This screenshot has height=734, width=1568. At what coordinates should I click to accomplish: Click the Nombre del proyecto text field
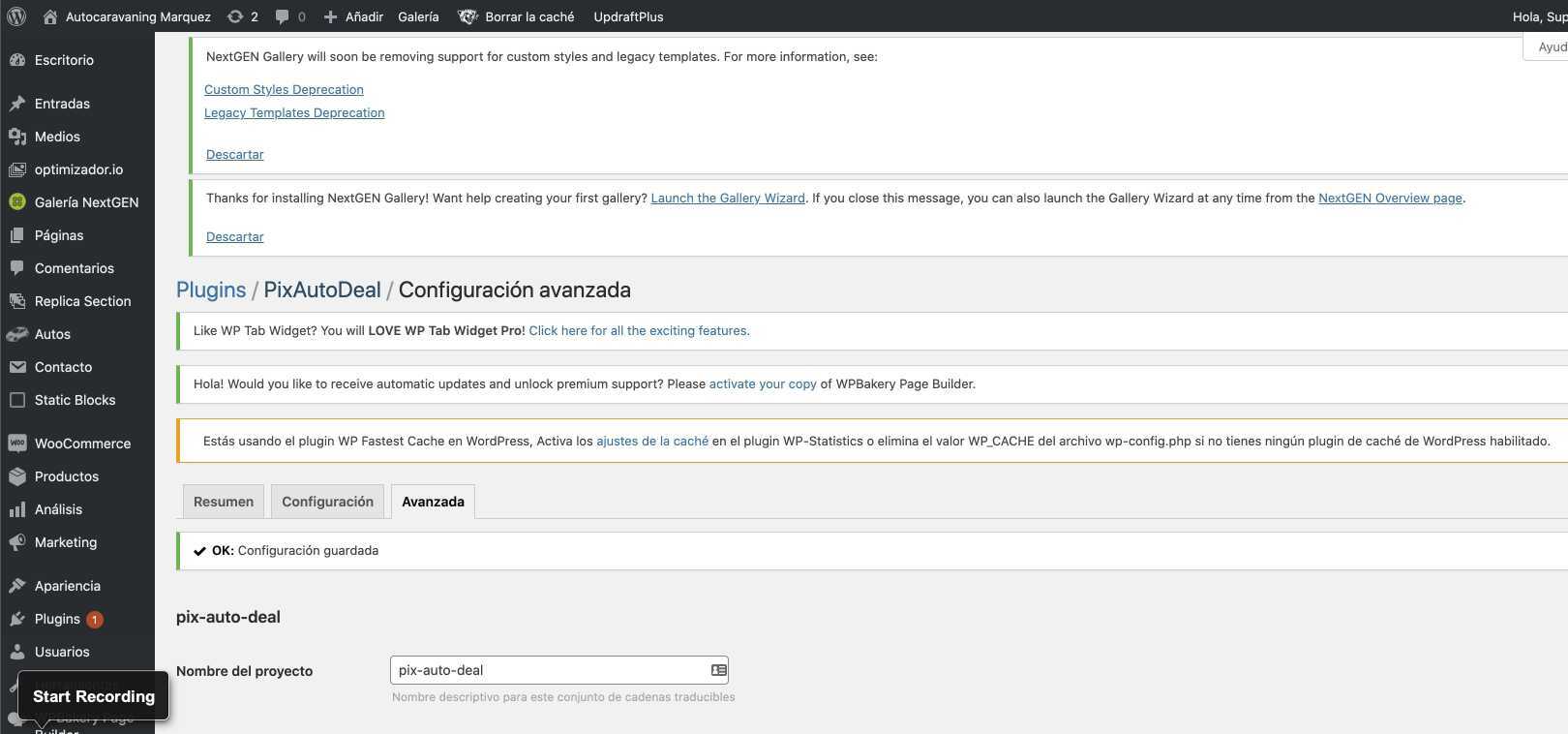(547, 670)
